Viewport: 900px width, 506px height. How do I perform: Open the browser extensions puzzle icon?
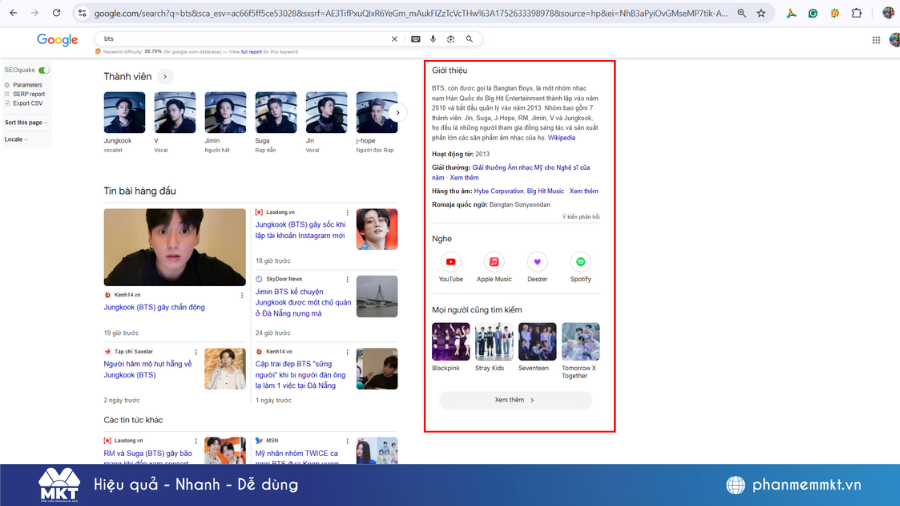(x=856, y=13)
